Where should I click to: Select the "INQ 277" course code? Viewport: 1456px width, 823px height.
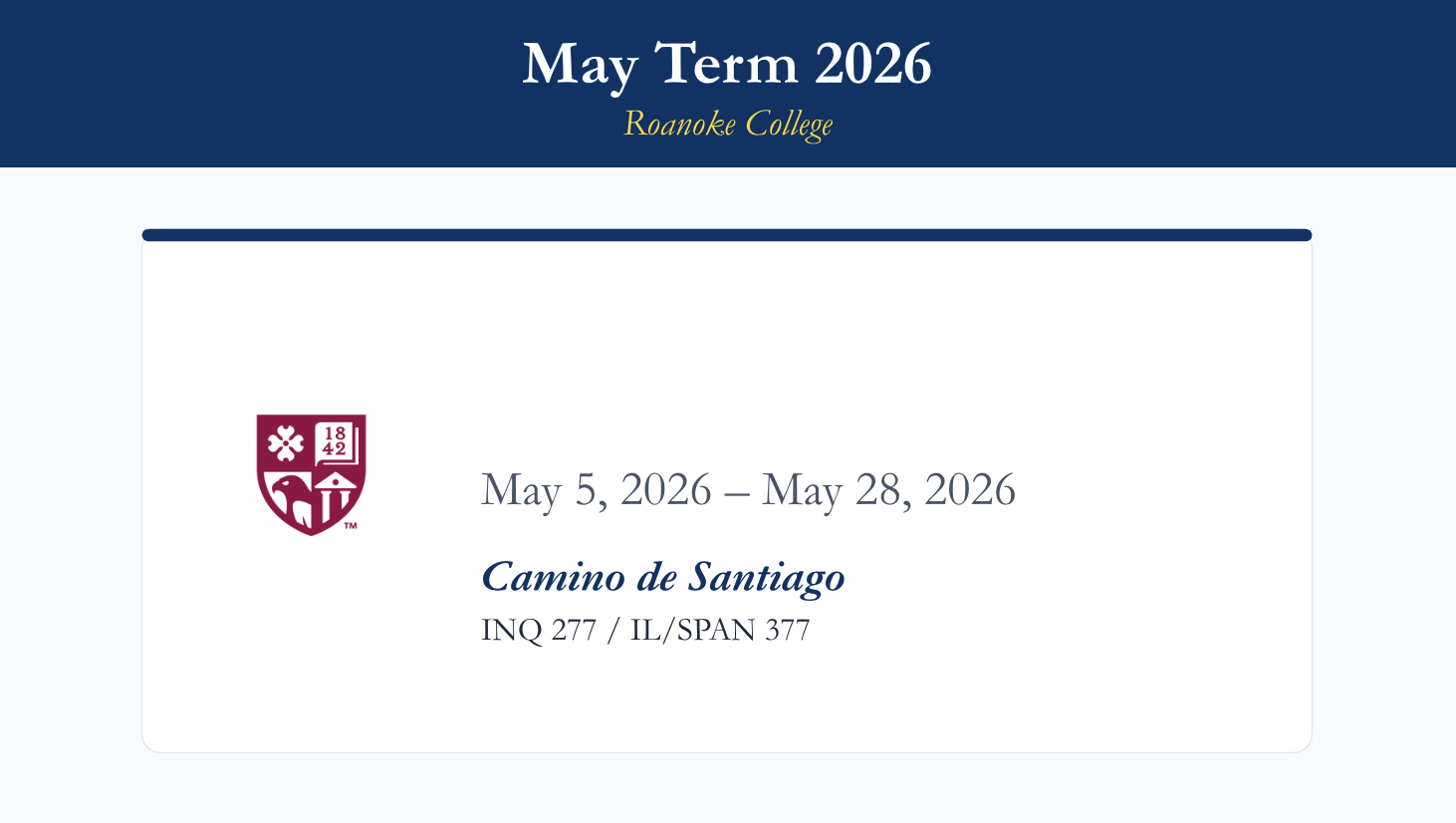[538, 631]
